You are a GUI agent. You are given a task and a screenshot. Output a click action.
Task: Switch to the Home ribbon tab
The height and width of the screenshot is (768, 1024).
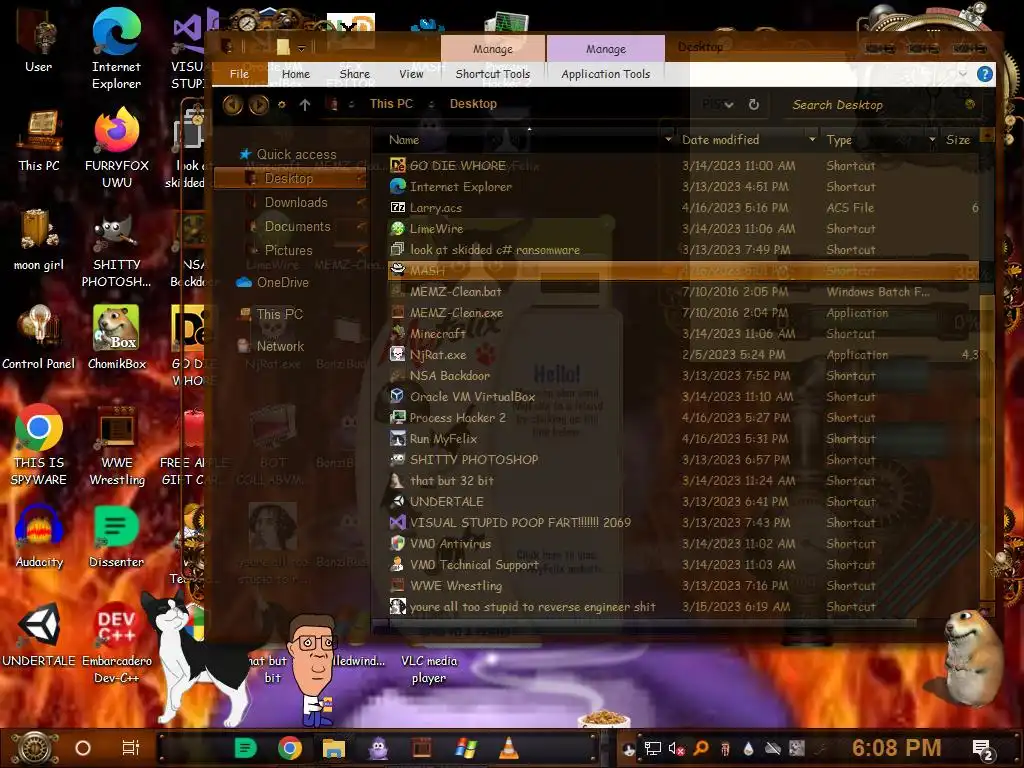point(296,74)
